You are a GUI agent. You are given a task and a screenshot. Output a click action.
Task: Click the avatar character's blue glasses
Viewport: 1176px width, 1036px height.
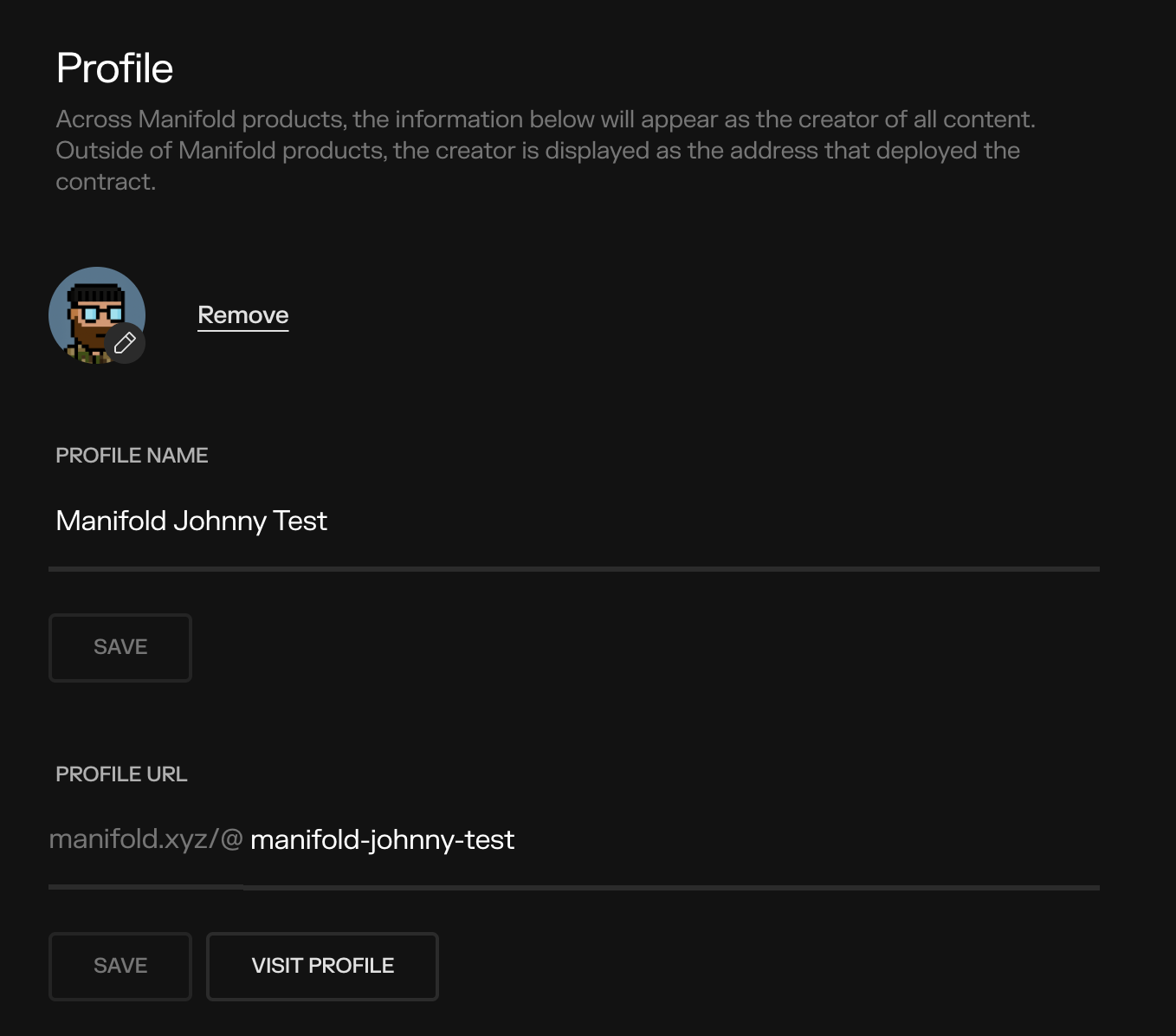(x=98, y=314)
